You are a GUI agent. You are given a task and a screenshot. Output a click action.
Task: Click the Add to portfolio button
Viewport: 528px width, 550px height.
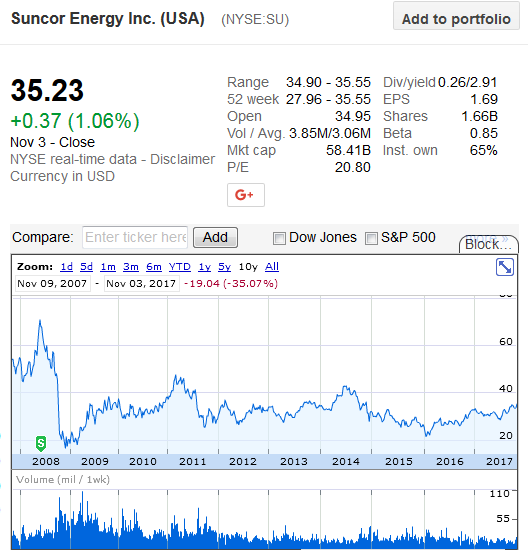point(456,16)
